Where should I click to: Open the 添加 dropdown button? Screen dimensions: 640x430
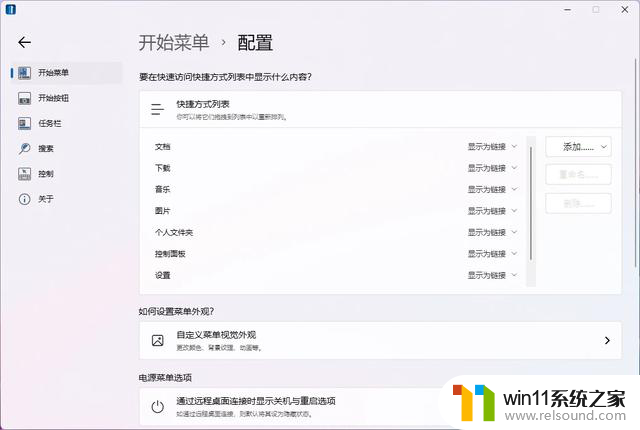(578, 147)
